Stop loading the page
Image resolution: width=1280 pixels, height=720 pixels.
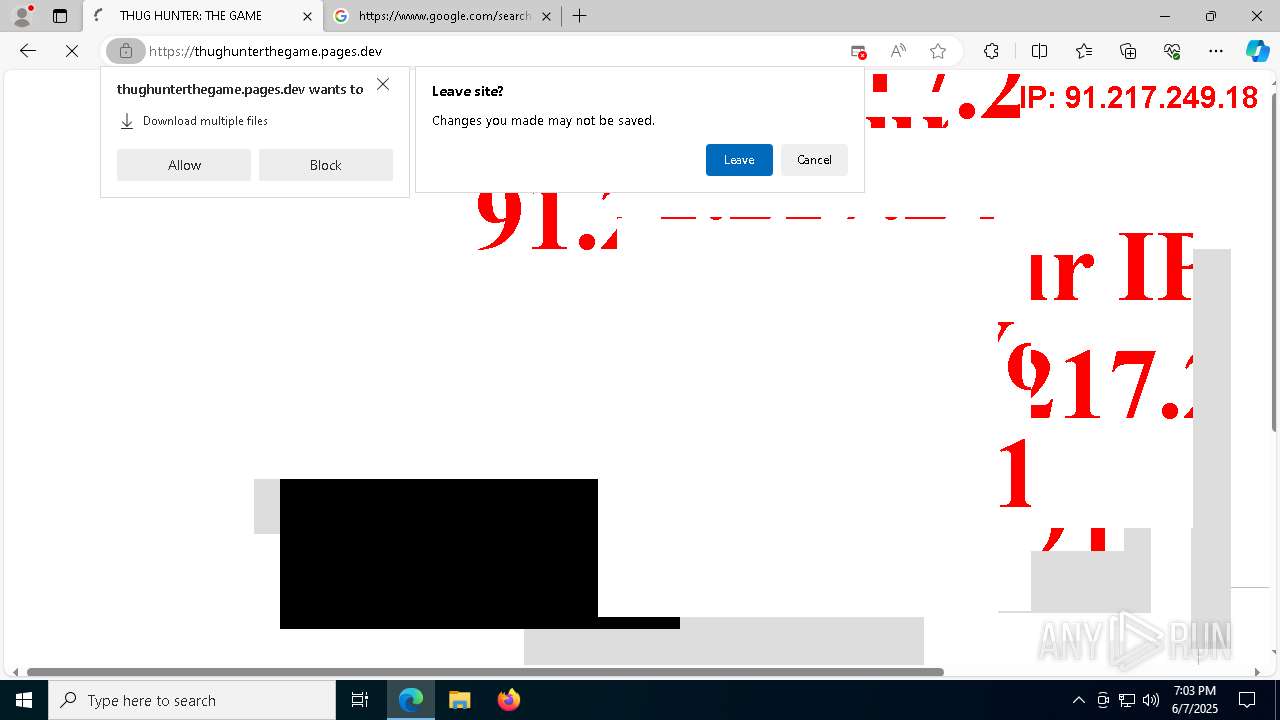click(x=72, y=51)
